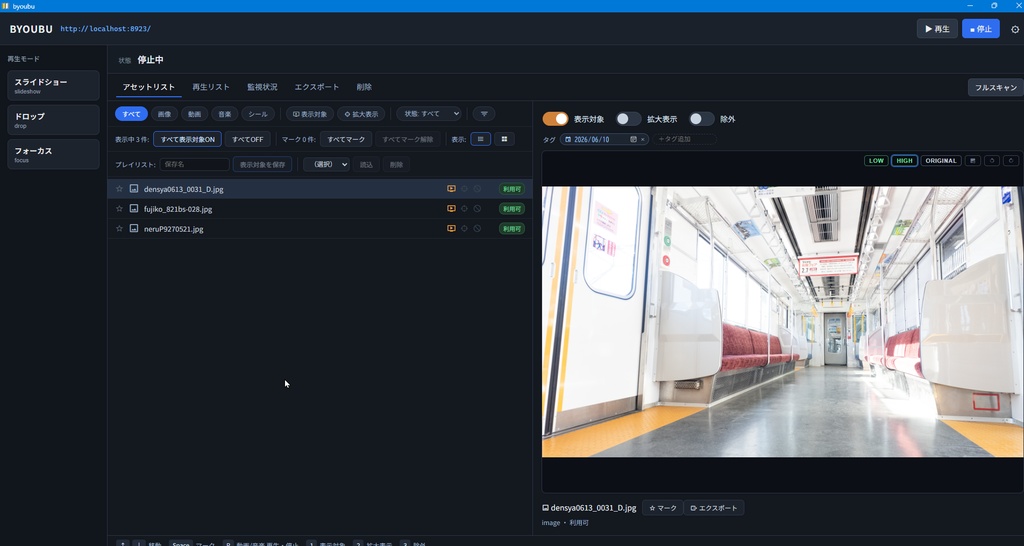This screenshot has width=1024, height=546.
Task: Open the 監視状況 tab
Action: click(x=262, y=87)
